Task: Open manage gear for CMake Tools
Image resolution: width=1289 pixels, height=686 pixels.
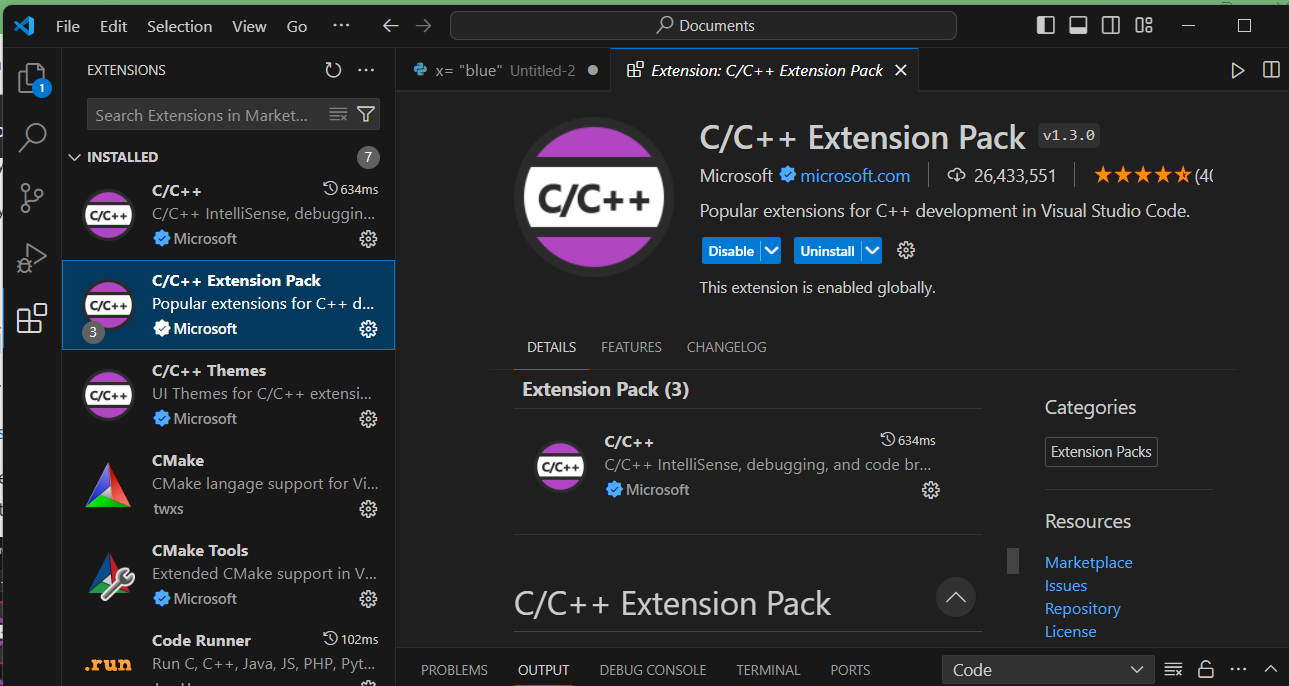Action: [368, 598]
